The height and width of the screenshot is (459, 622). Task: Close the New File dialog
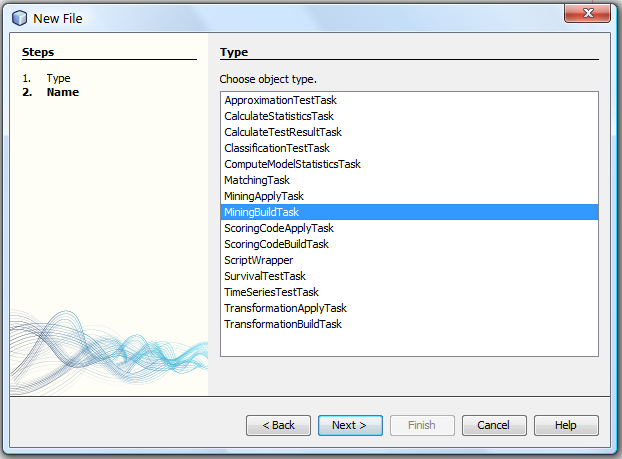pyautogui.click(x=588, y=14)
